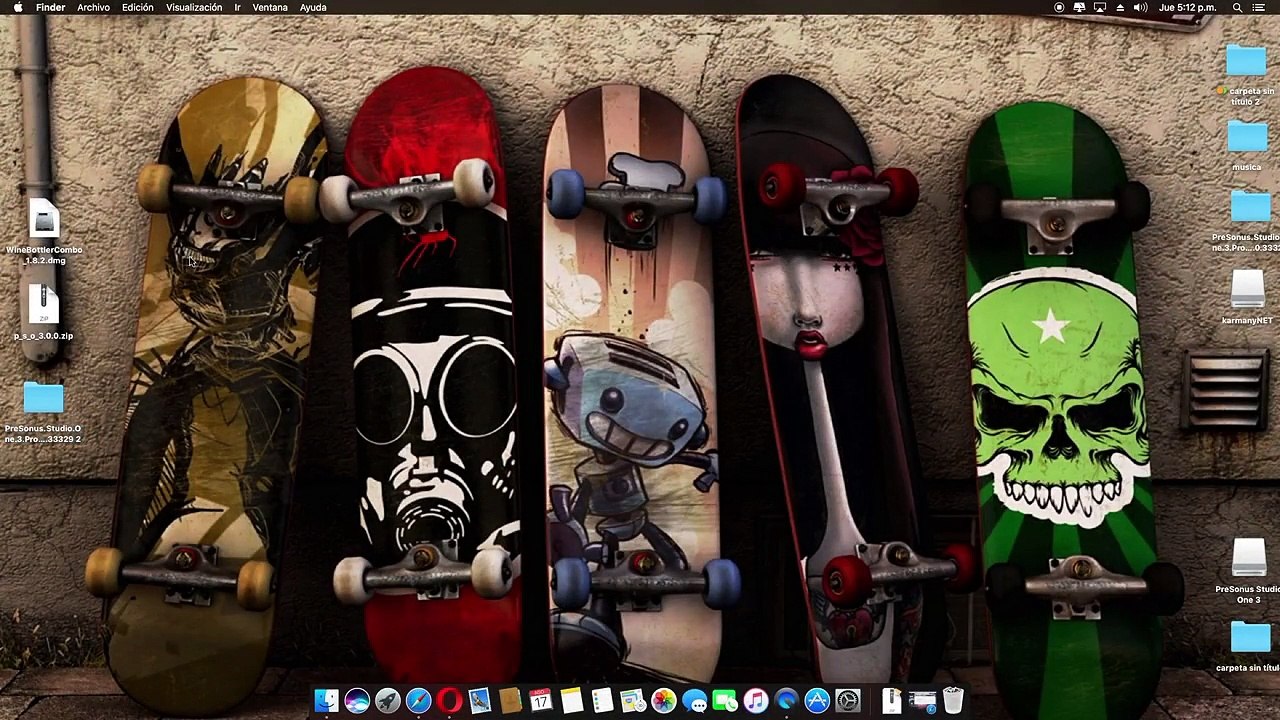Open the Trash in the dock
The height and width of the screenshot is (720, 1280).
[953, 701]
